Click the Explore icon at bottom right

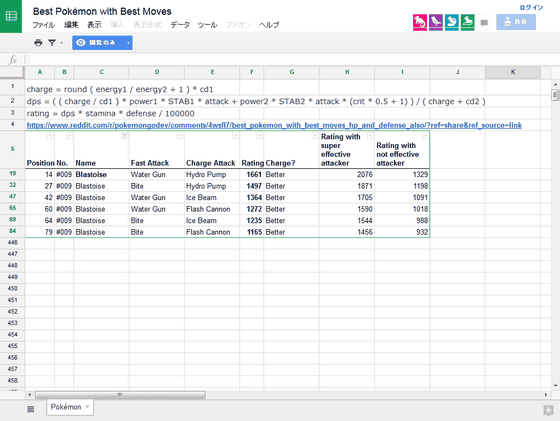(x=548, y=410)
